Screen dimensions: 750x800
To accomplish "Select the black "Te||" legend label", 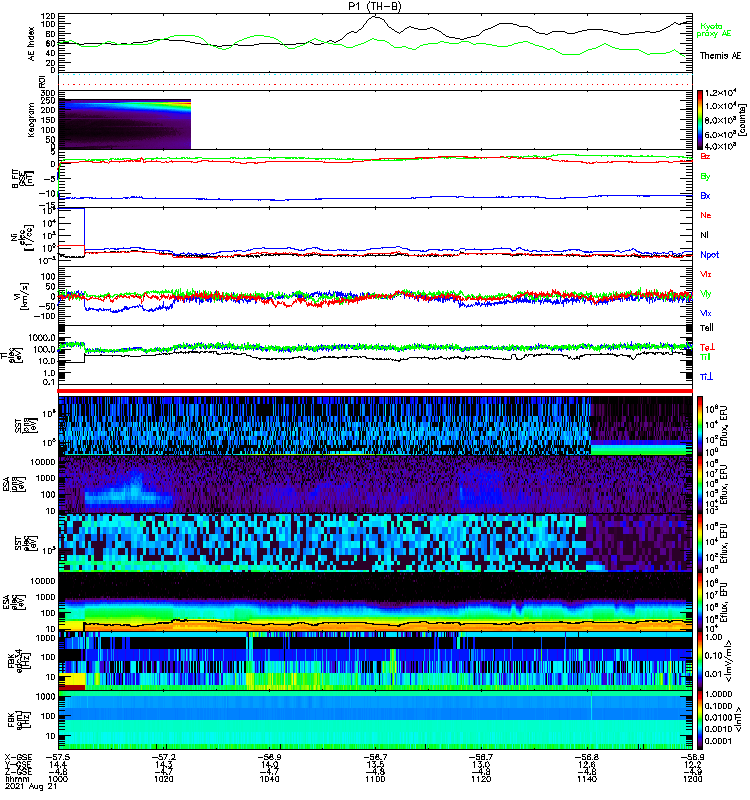I will pos(707,328).
